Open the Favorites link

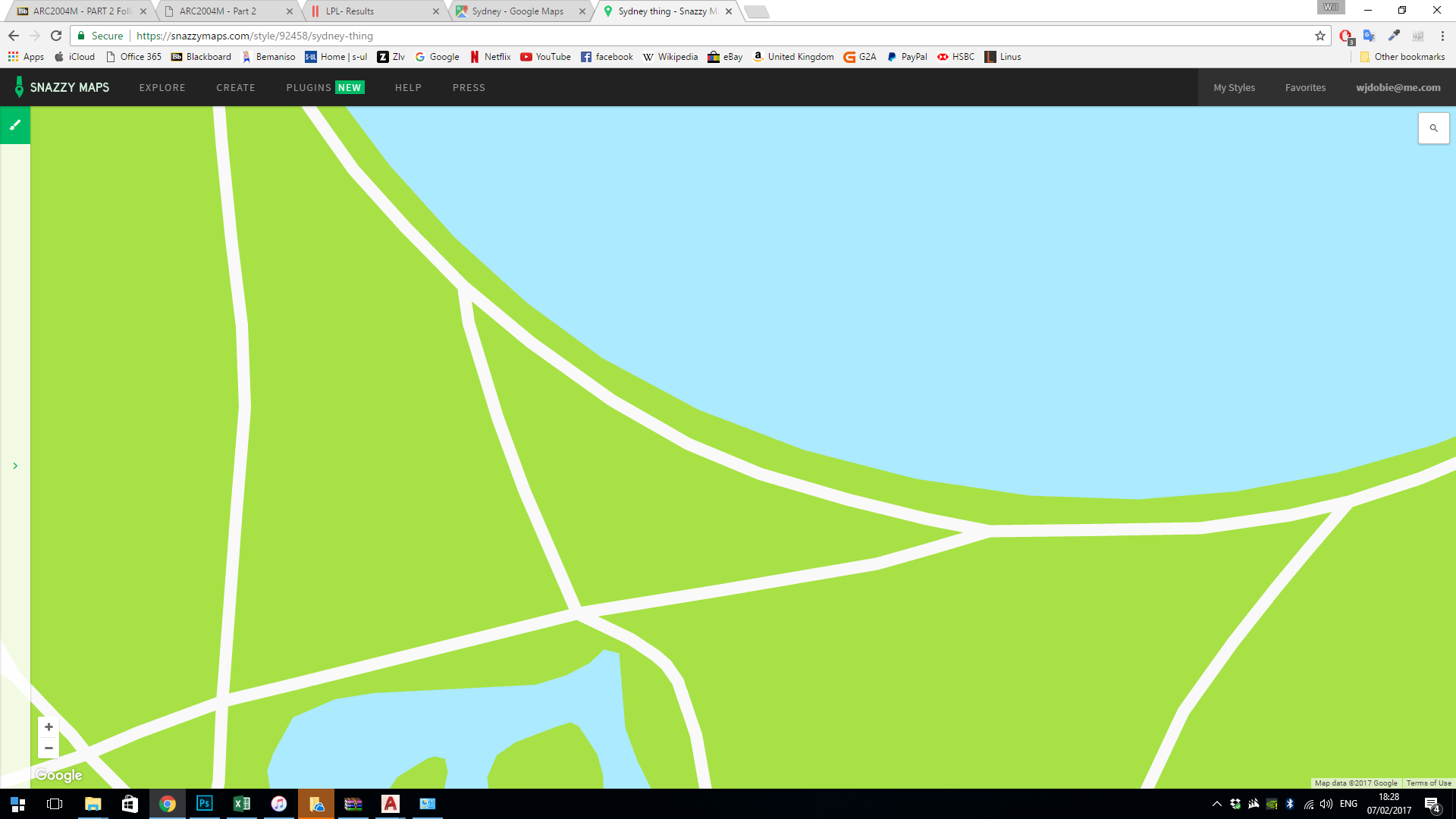1305,88
